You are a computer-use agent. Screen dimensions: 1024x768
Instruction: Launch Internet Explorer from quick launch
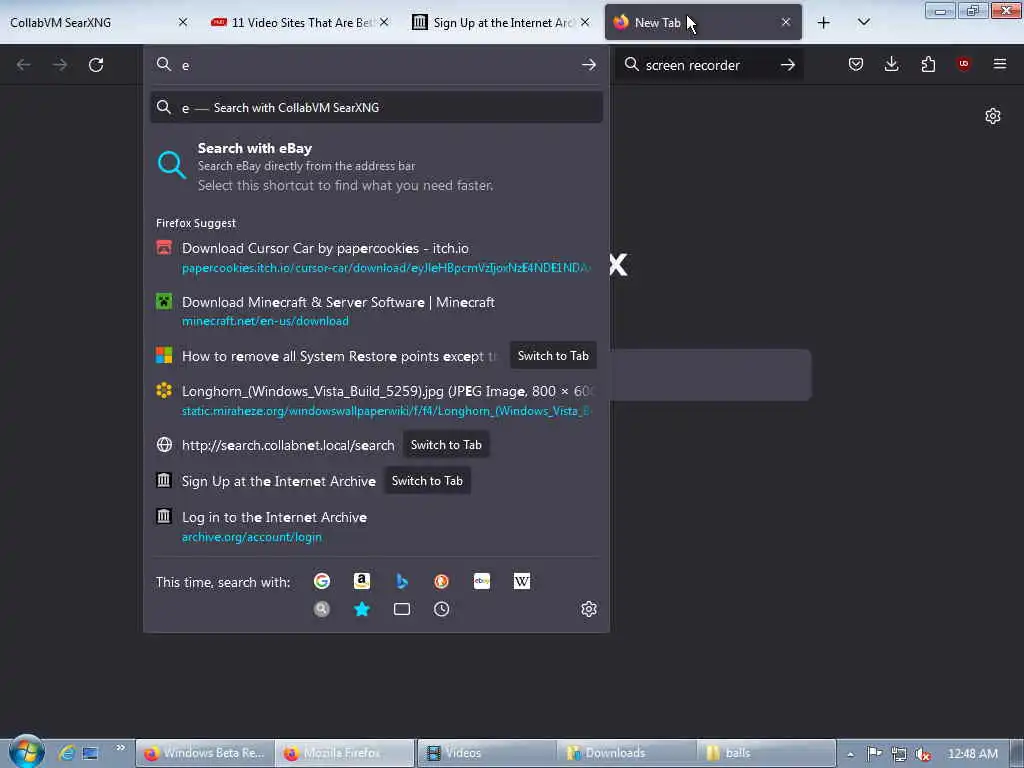click(66, 753)
